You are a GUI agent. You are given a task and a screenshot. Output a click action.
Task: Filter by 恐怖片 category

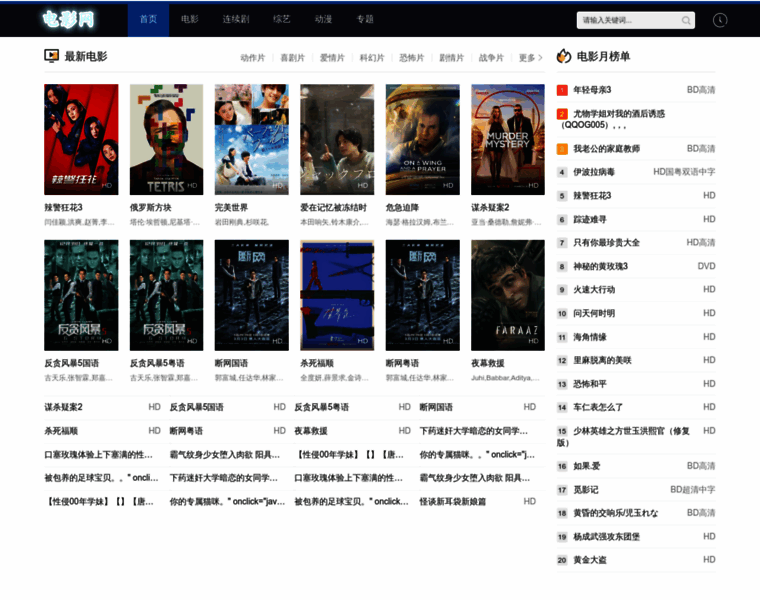tap(412, 58)
